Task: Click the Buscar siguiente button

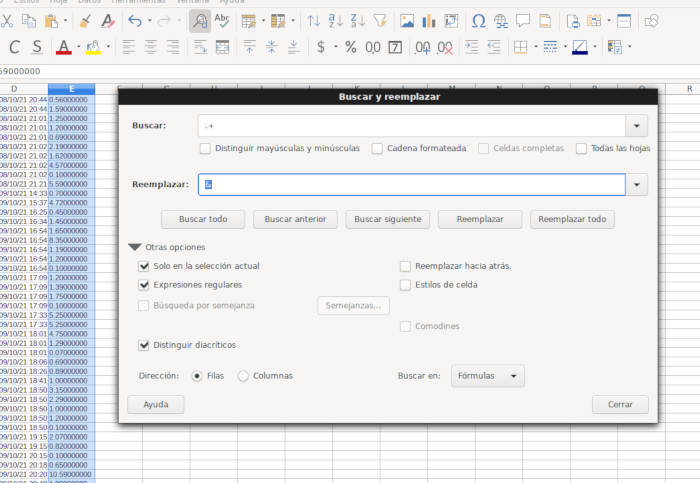Action: [388, 219]
